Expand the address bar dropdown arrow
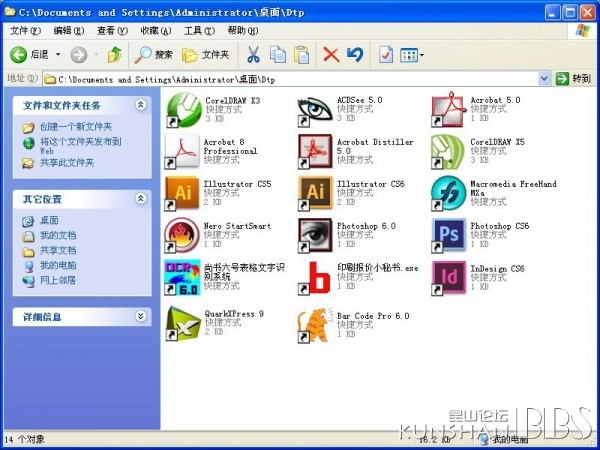600x450 pixels. [x=544, y=79]
